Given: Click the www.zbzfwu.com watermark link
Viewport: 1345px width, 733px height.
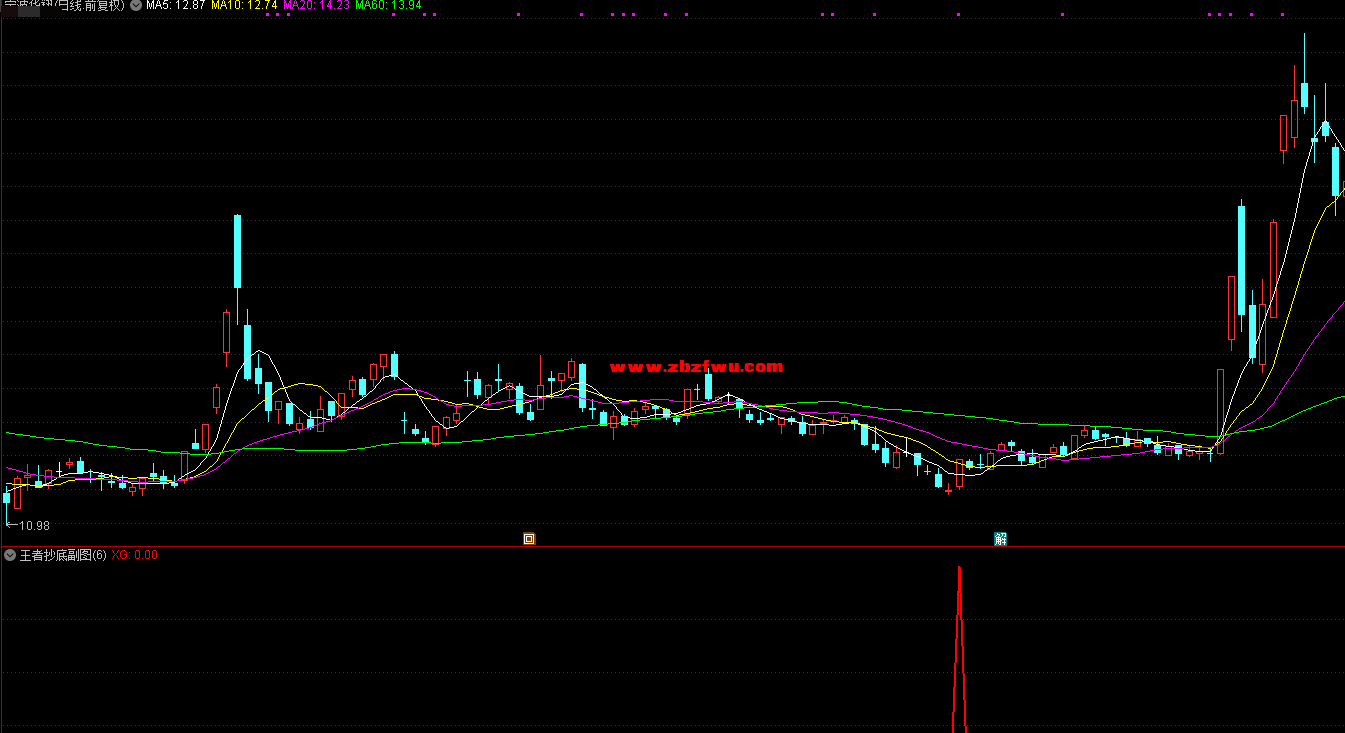Looking at the screenshot, I should 696,367.
